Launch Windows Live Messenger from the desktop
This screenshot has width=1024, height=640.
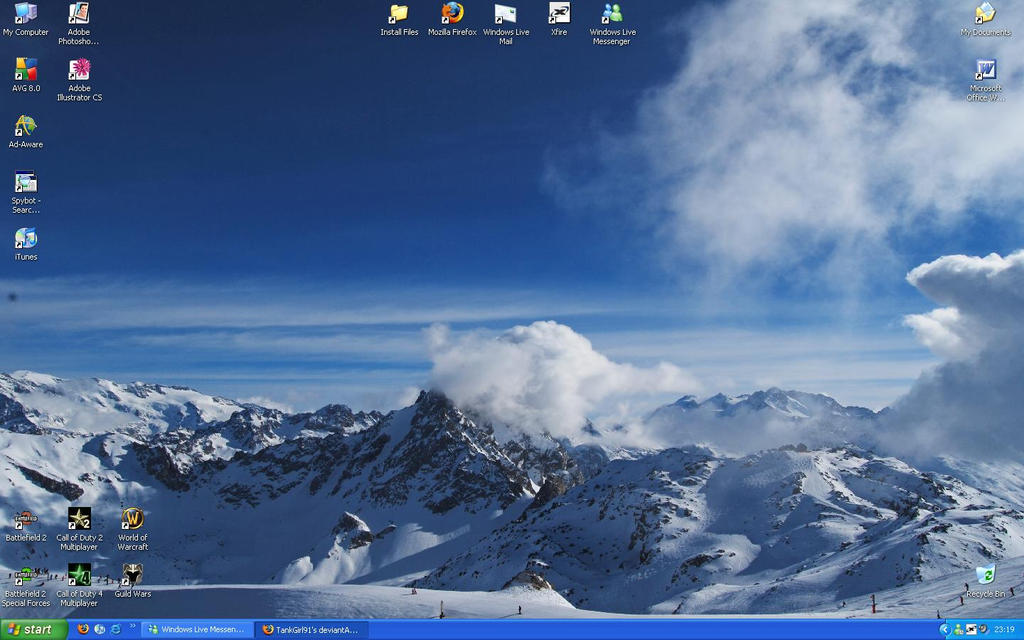tap(611, 15)
